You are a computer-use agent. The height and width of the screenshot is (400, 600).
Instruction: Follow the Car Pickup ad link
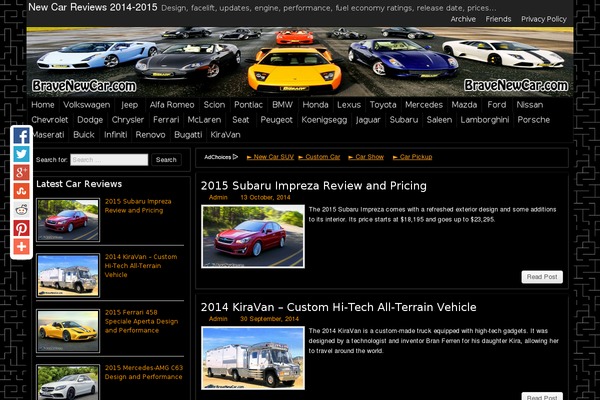point(412,157)
